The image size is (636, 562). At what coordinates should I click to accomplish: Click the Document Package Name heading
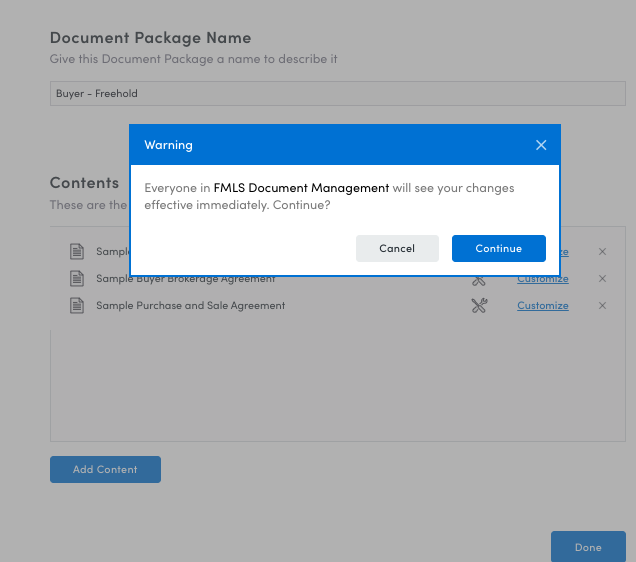[150, 38]
